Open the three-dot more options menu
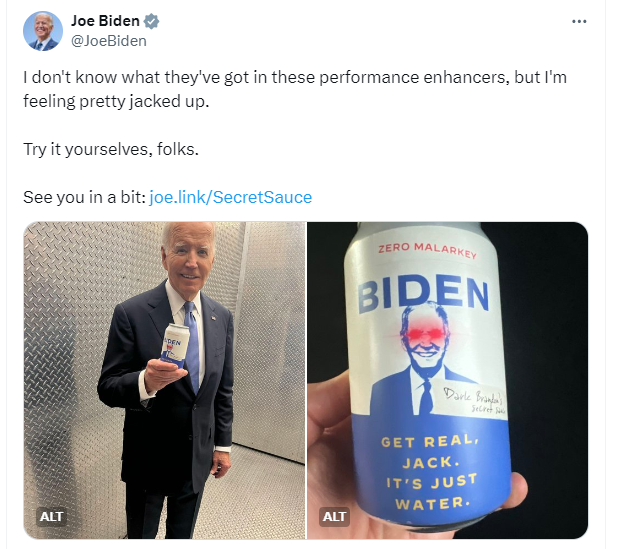Viewport: 617px width, 549px height. click(x=579, y=21)
